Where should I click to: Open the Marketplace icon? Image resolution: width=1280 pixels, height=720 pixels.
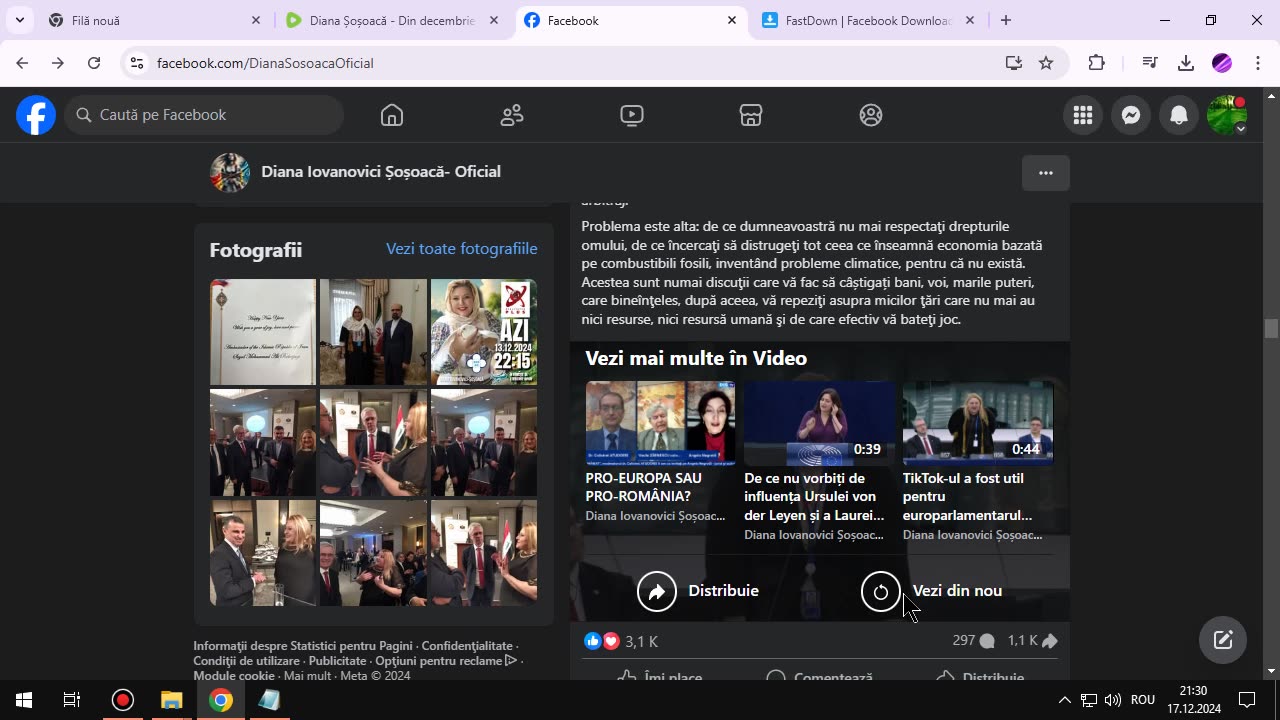tap(751, 115)
